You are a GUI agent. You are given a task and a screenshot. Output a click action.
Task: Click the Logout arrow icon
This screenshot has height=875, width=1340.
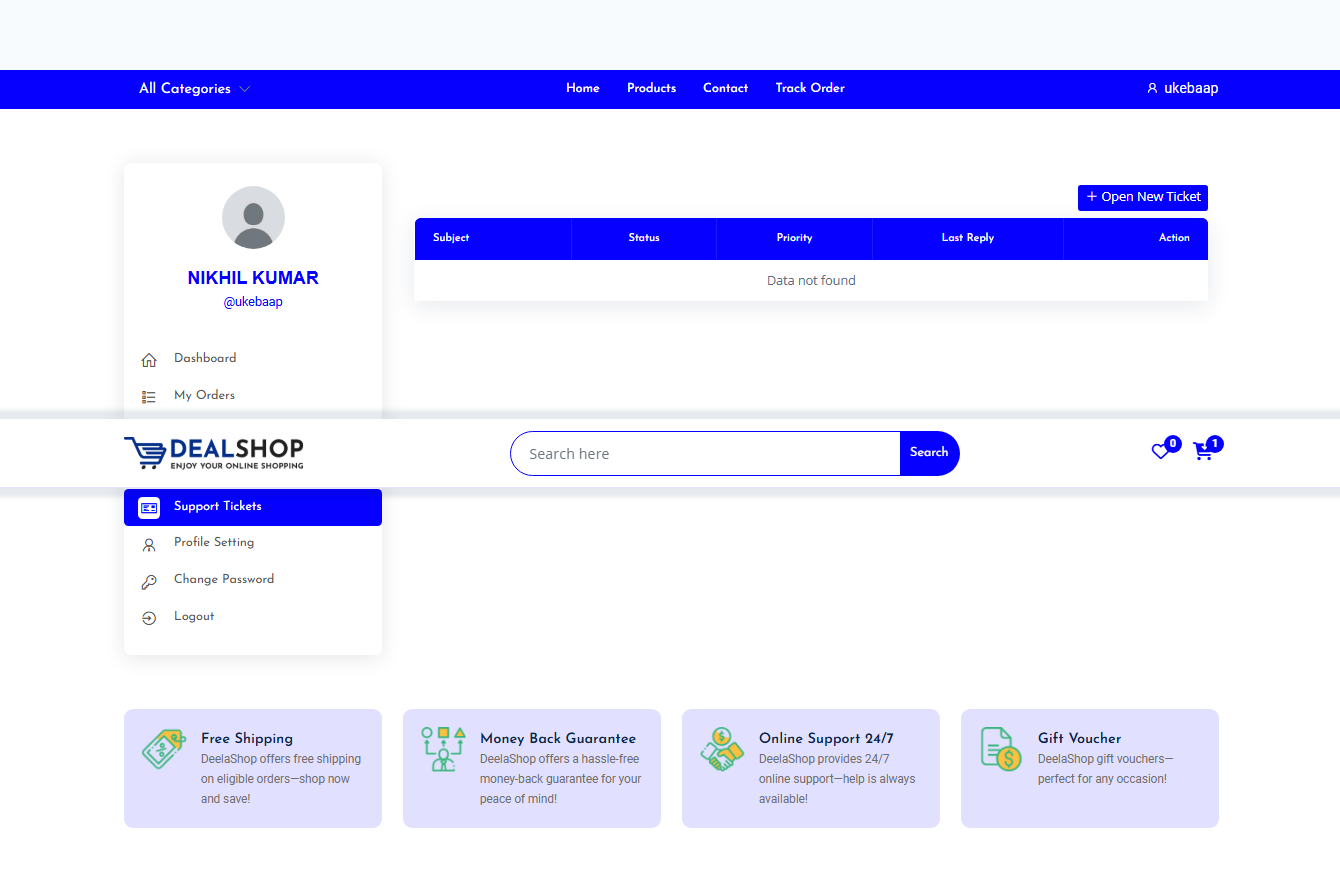click(149, 618)
